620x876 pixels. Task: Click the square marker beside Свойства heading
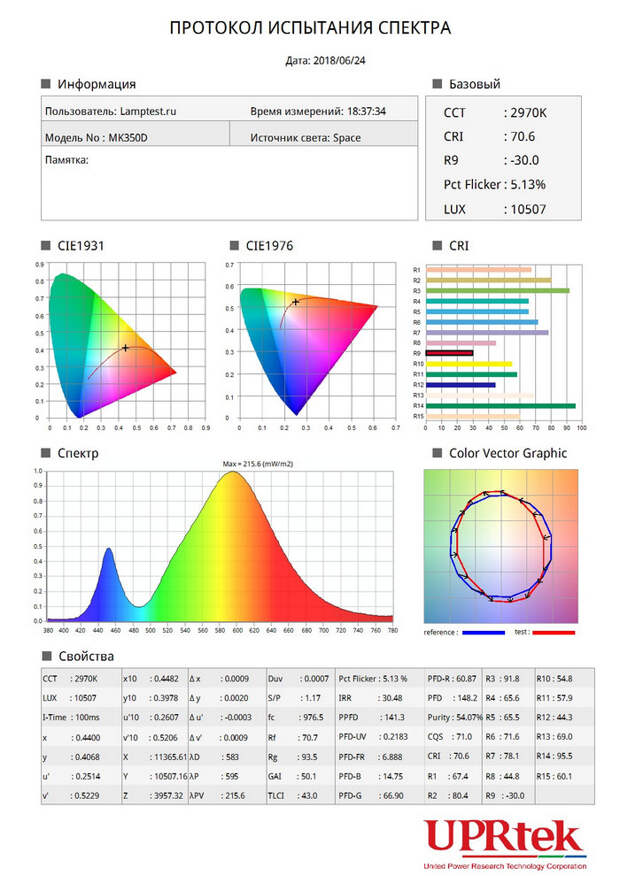pyautogui.click(x=47, y=656)
